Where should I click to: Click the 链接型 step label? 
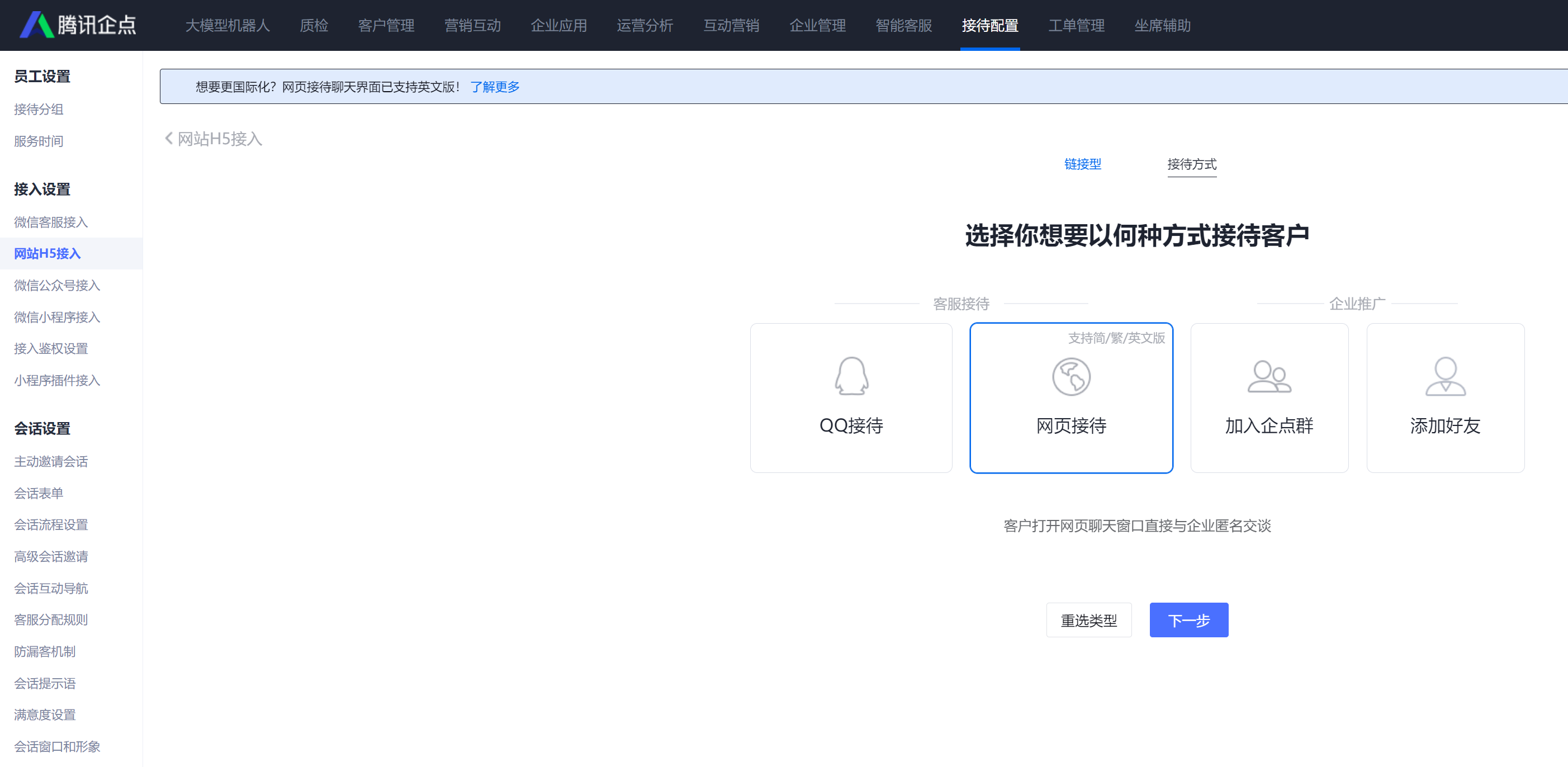pos(1082,164)
